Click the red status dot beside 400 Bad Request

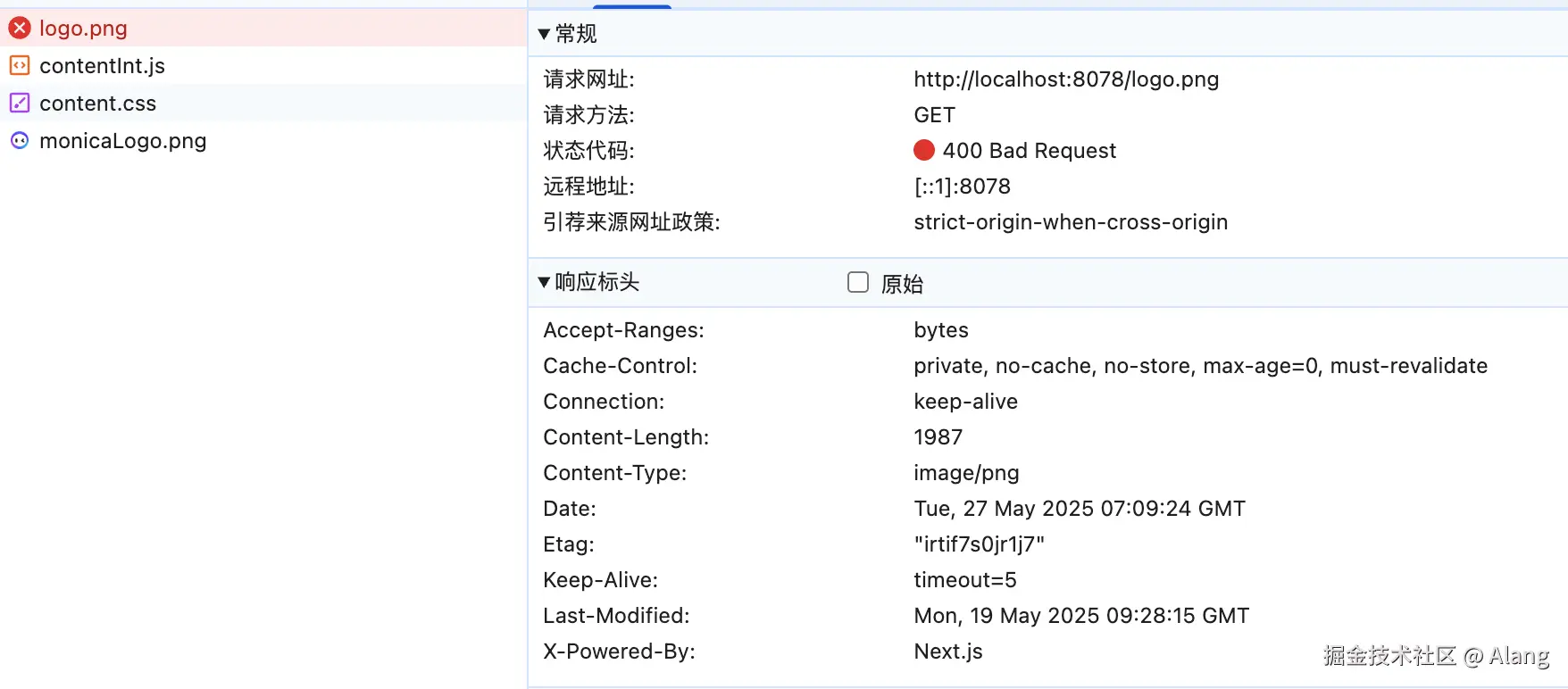coord(924,150)
